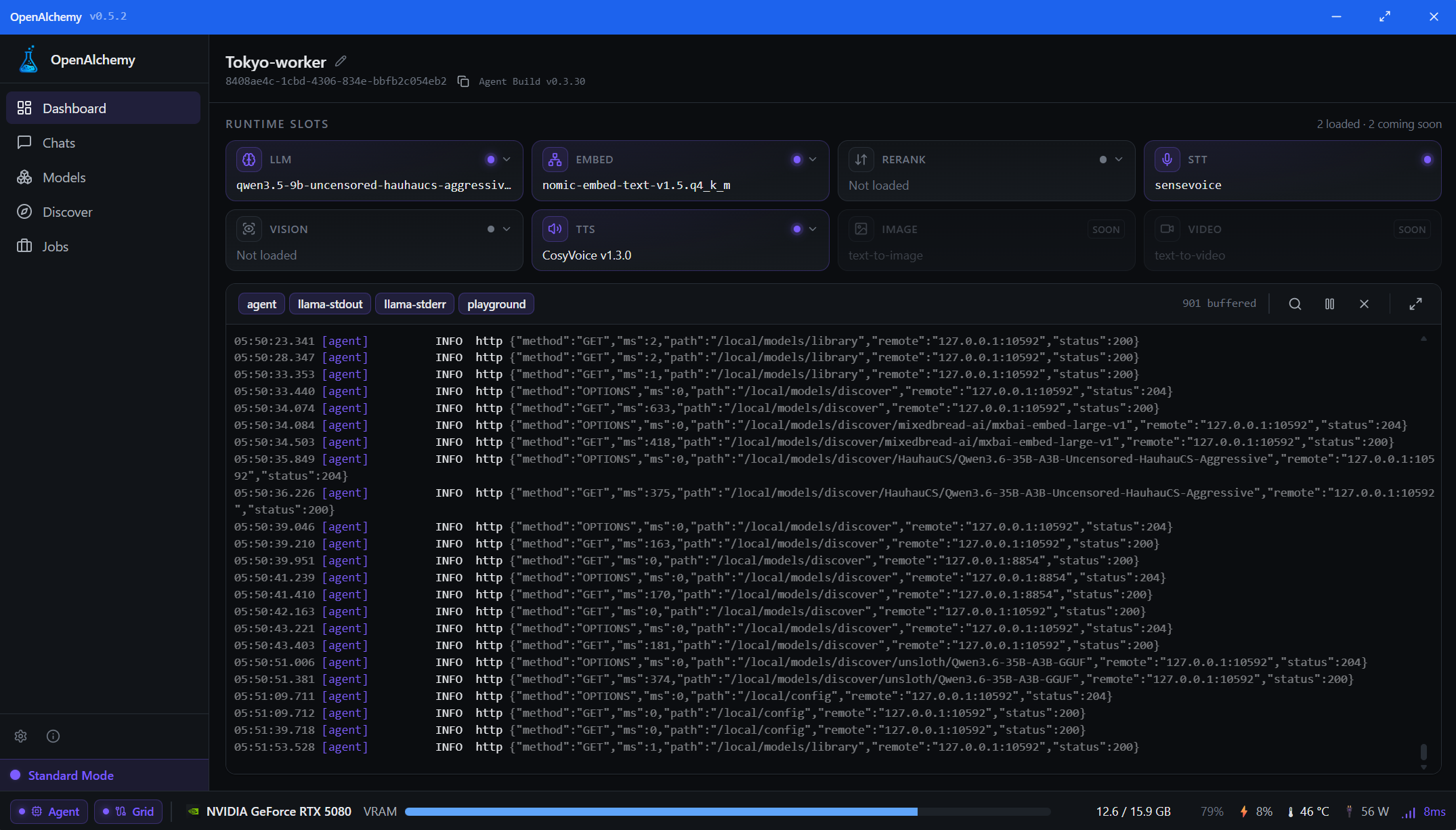Click the CosyVoice v1.3.0 label
1456x830 pixels.
click(586, 255)
